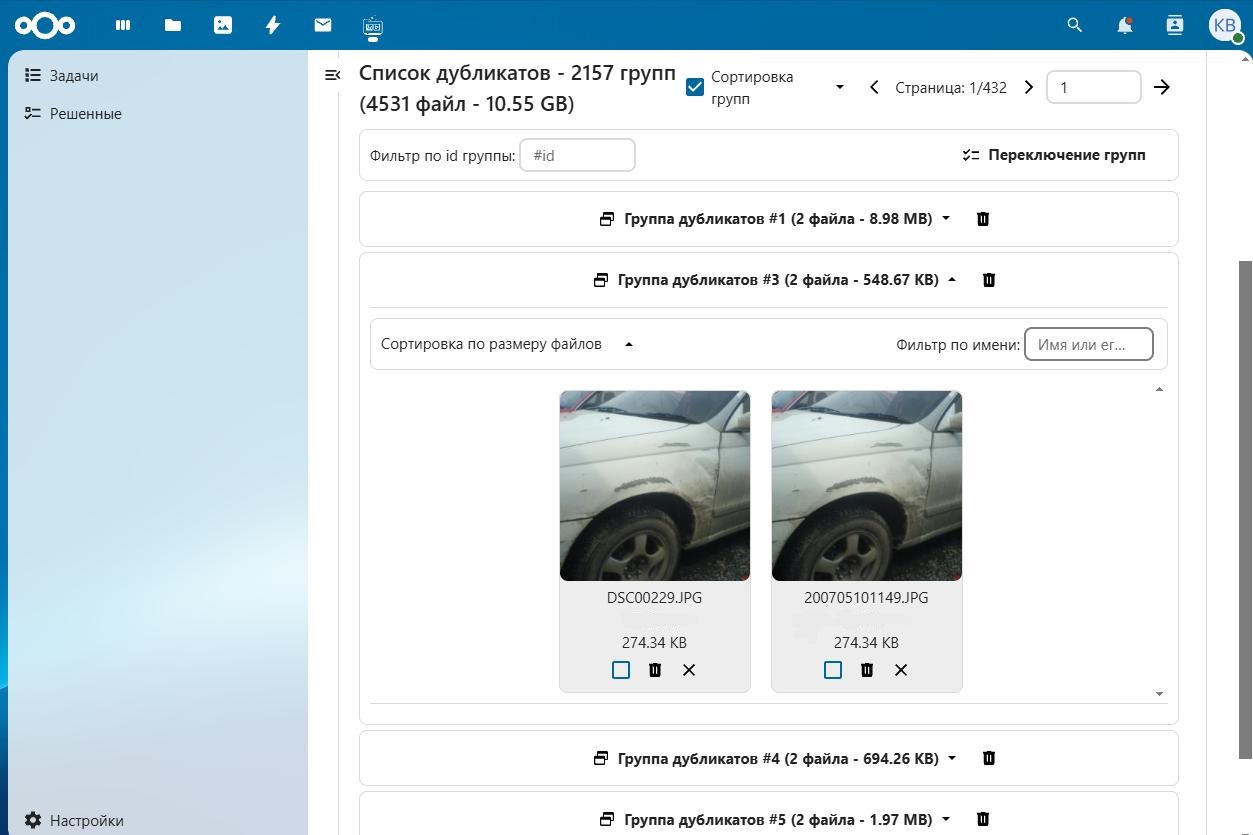Delete duplicate group #3 trash icon
Screen dimensions: 1253x835
989,280
